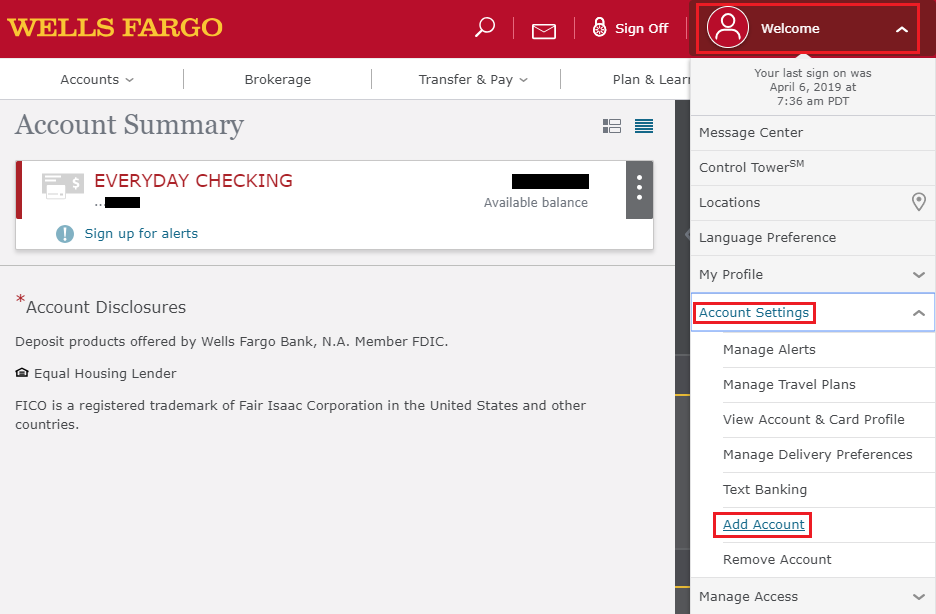Select Language Preference
This screenshot has height=614, width=936.
[x=812, y=237]
